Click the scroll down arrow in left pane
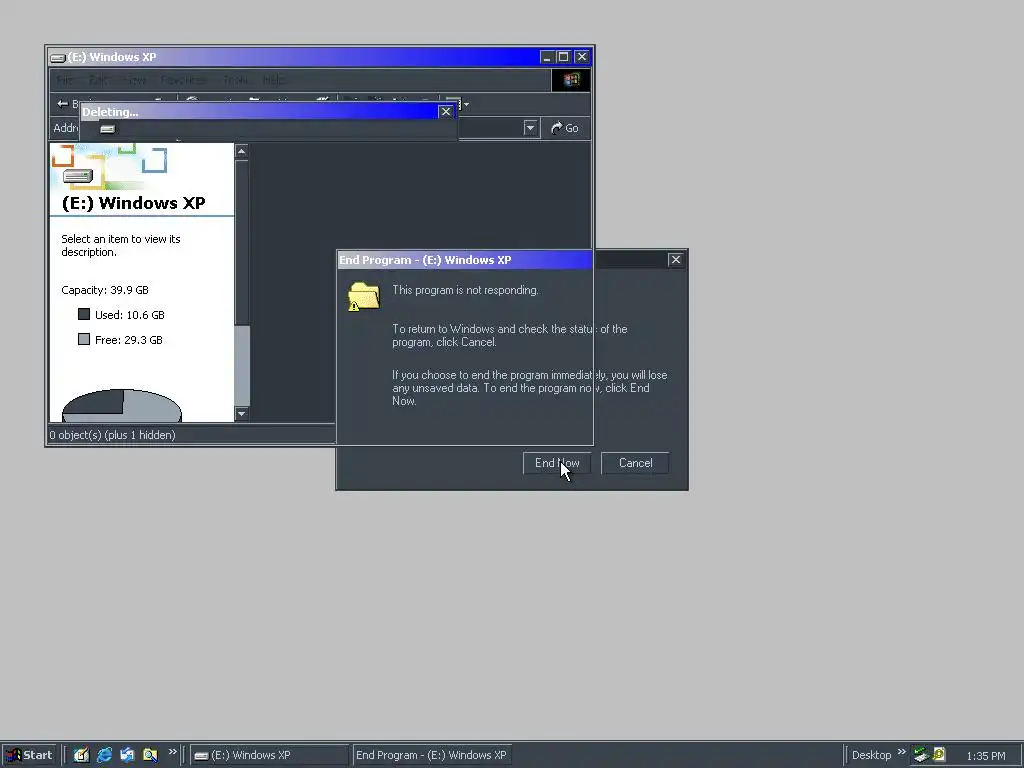 click(x=242, y=413)
